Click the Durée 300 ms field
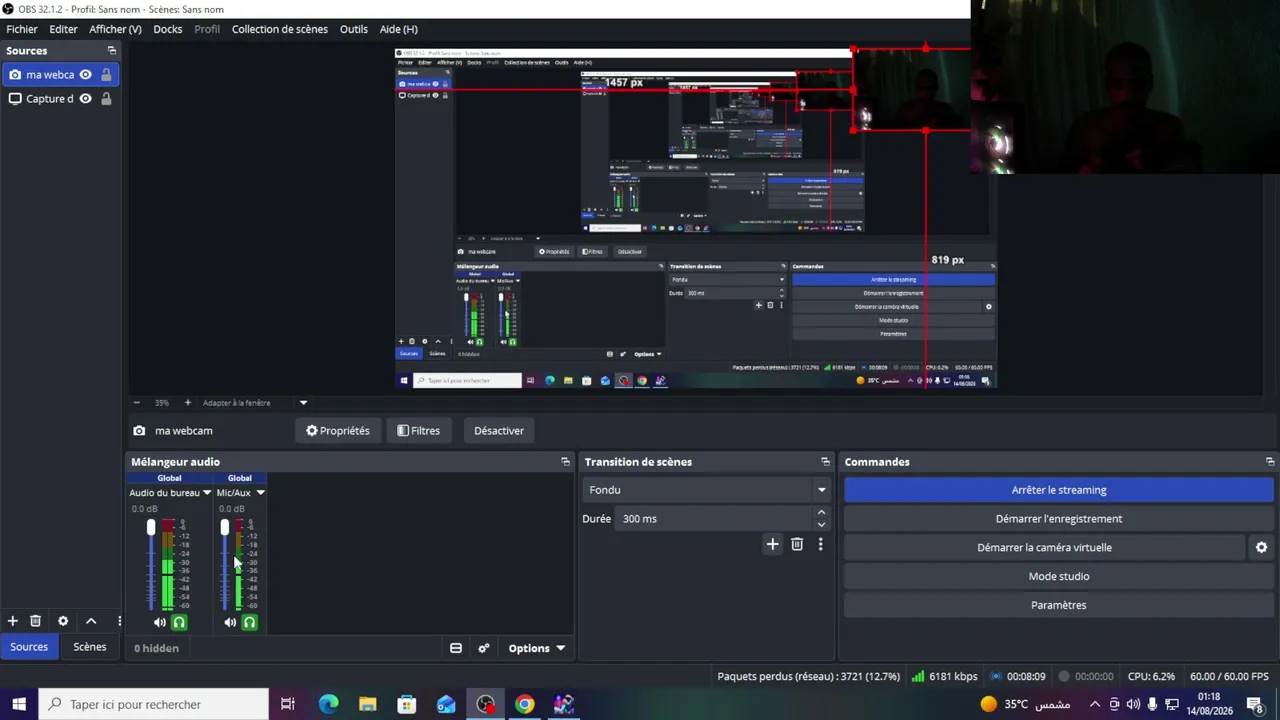Screen dimensions: 1280x720 (716, 518)
